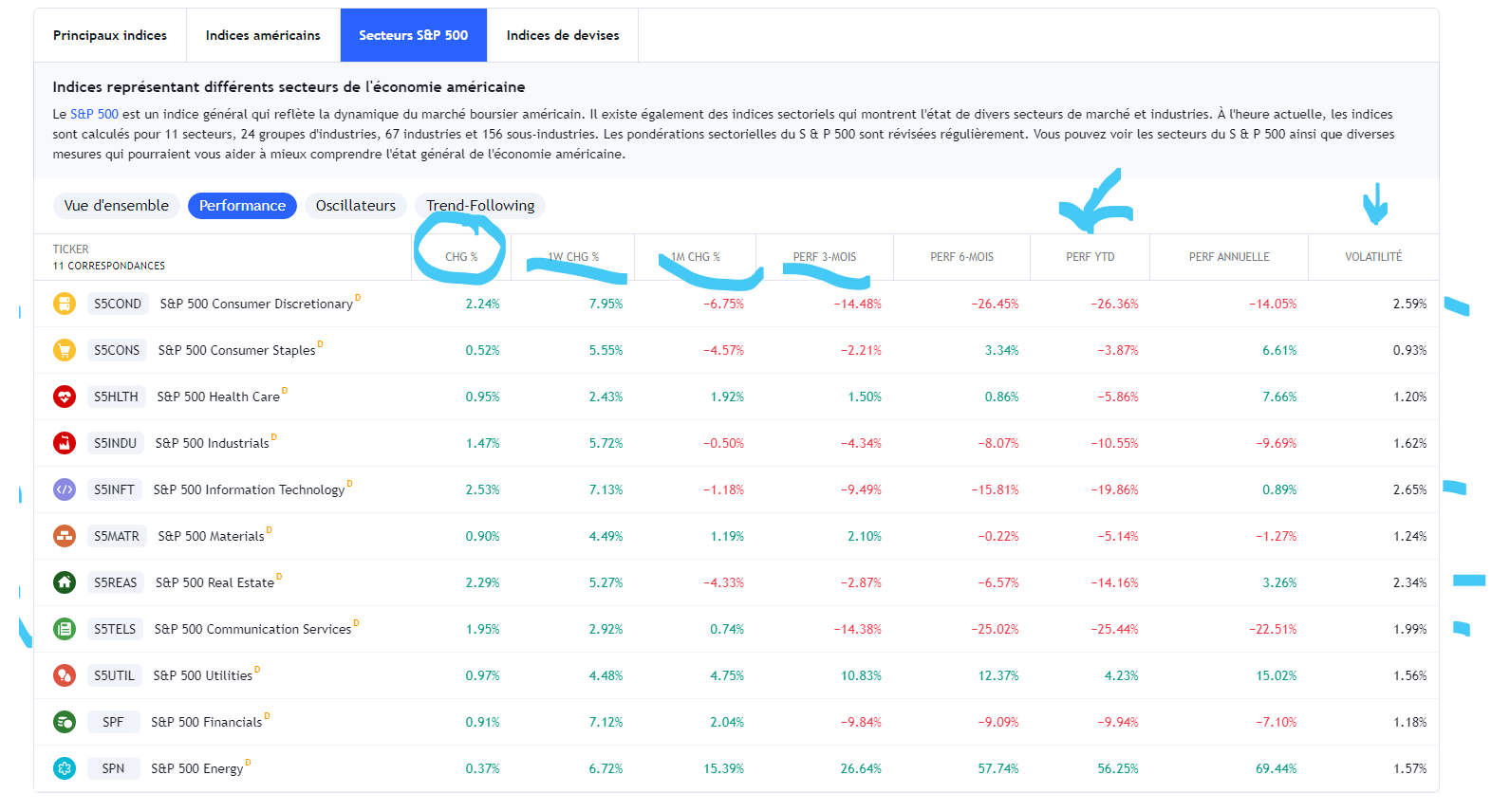Click the Health Care heart icon
The height and width of the screenshot is (812, 1510).
click(65, 397)
